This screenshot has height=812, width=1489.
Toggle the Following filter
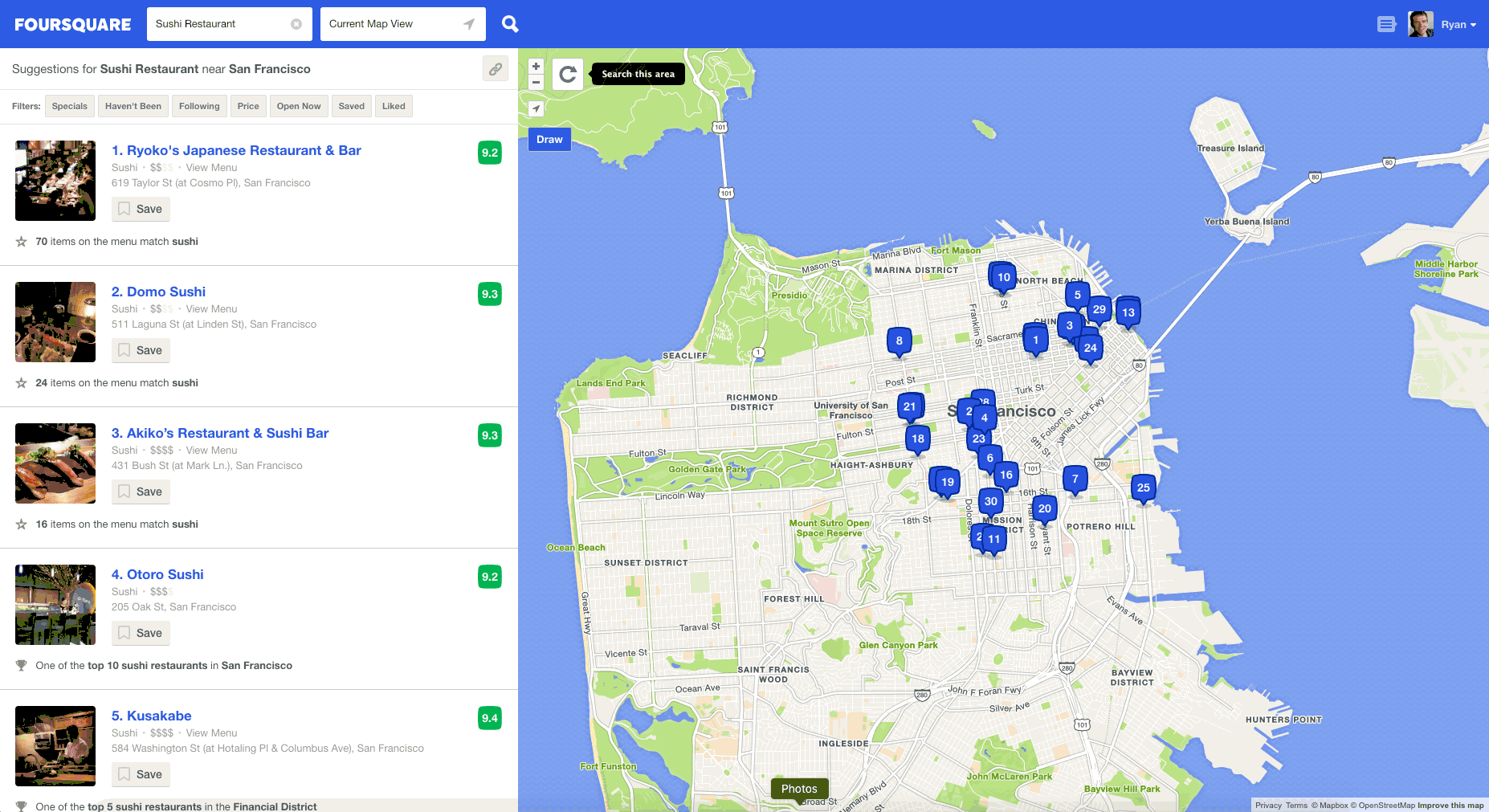point(199,106)
